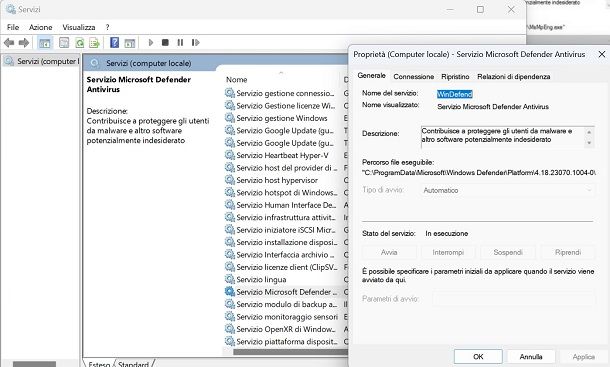Click gear icon of Servizio monitoraggio sensori

(x=230, y=317)
